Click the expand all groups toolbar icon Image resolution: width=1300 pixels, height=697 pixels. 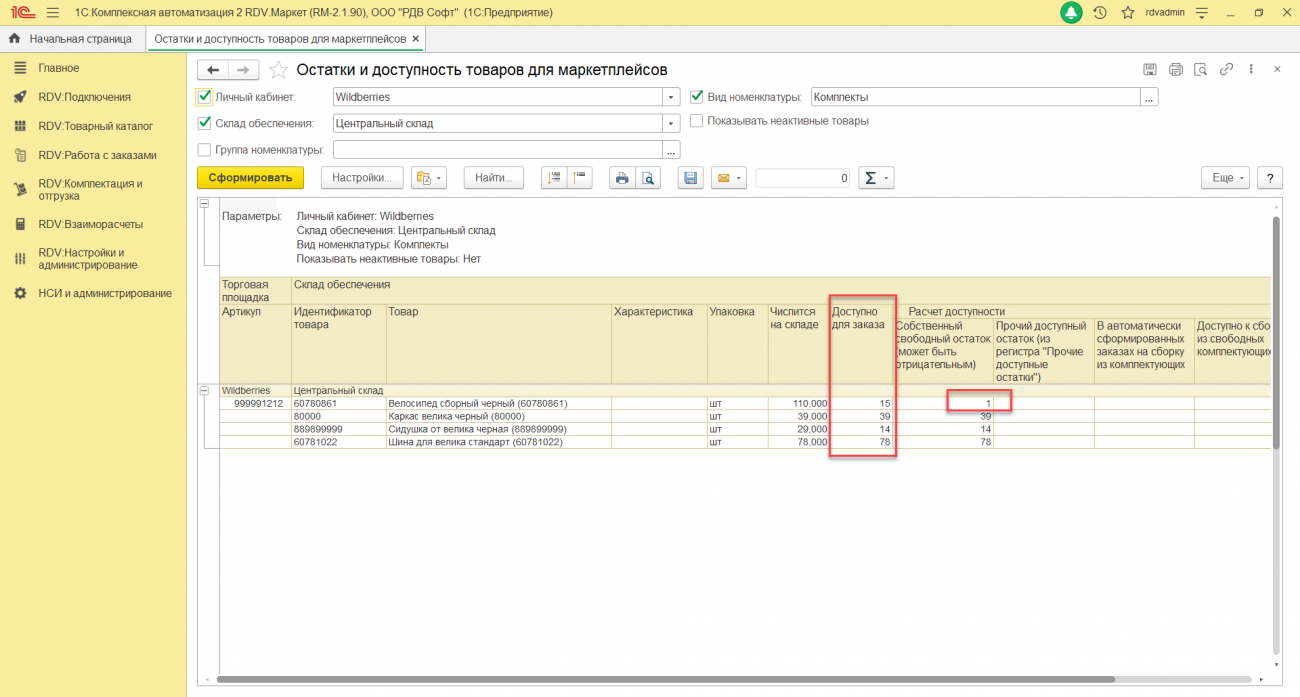[554, 178]
